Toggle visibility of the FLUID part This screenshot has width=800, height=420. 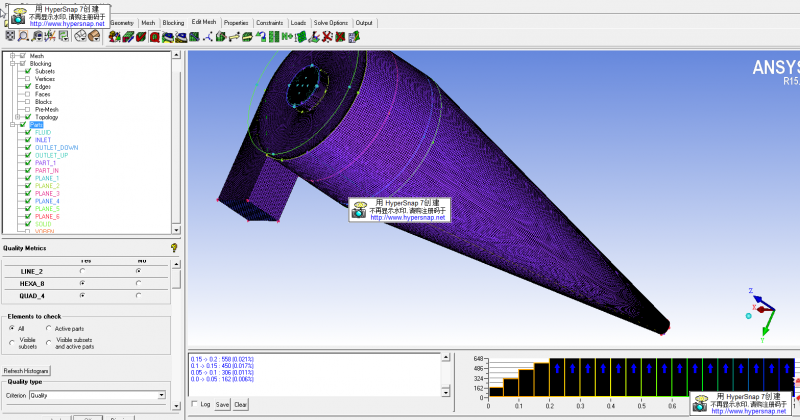[x=28, y=132]
